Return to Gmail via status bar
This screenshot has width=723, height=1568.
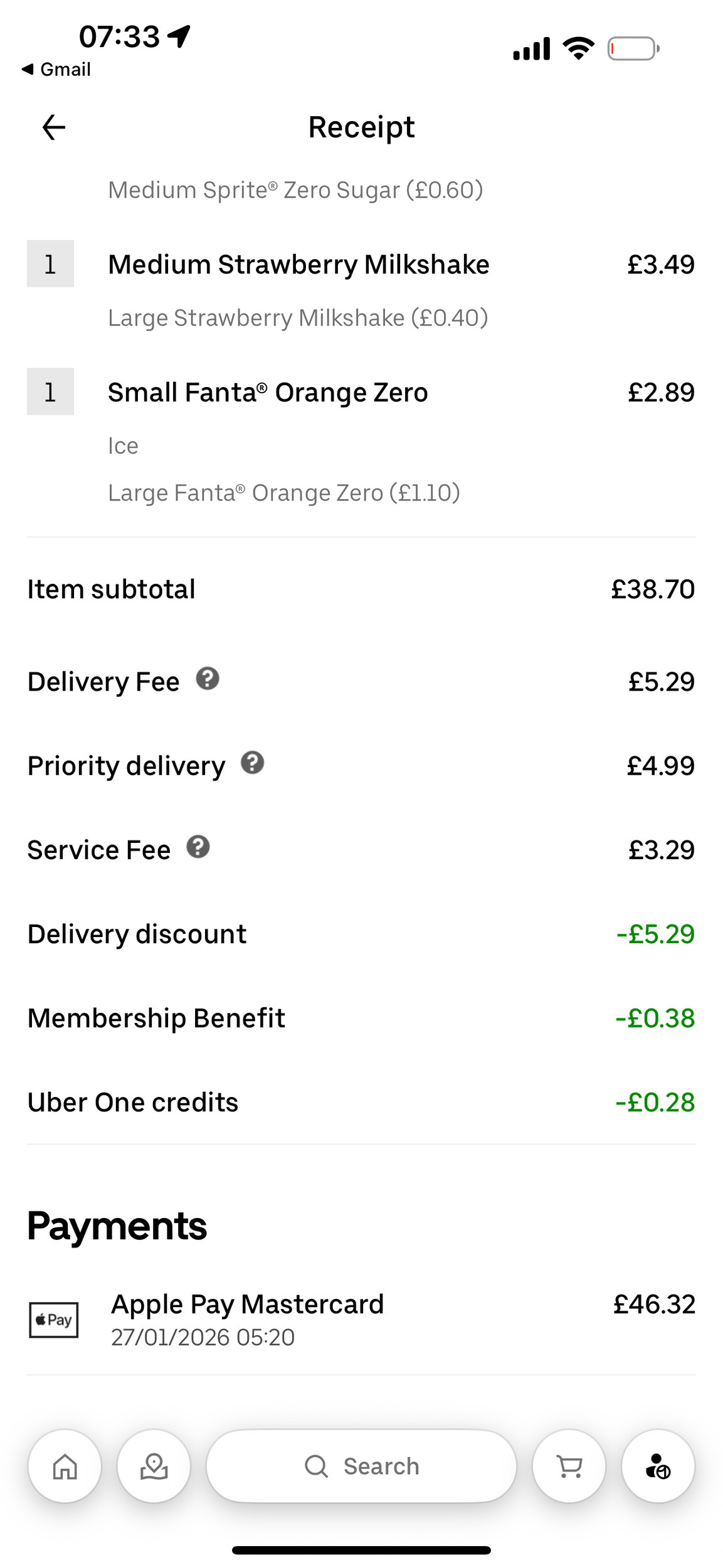pyautogui.click(x=56, y=69)
